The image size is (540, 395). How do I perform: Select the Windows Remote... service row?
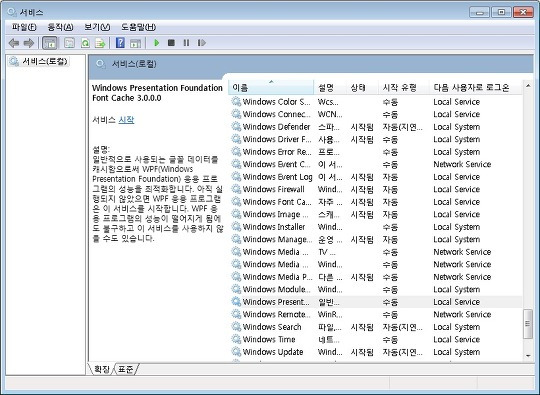click(x=376, y=314)
